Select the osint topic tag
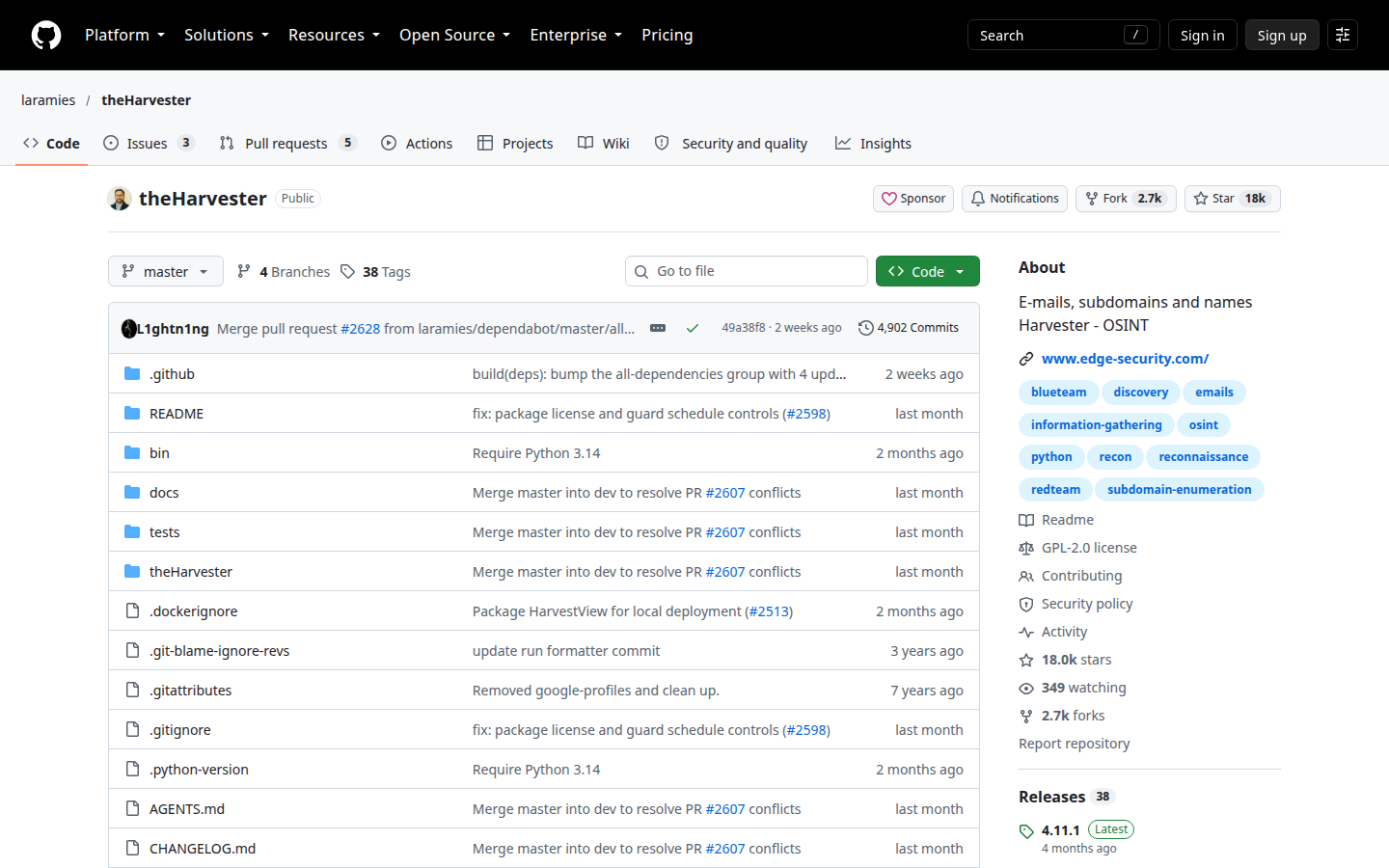 (1203, 425)
